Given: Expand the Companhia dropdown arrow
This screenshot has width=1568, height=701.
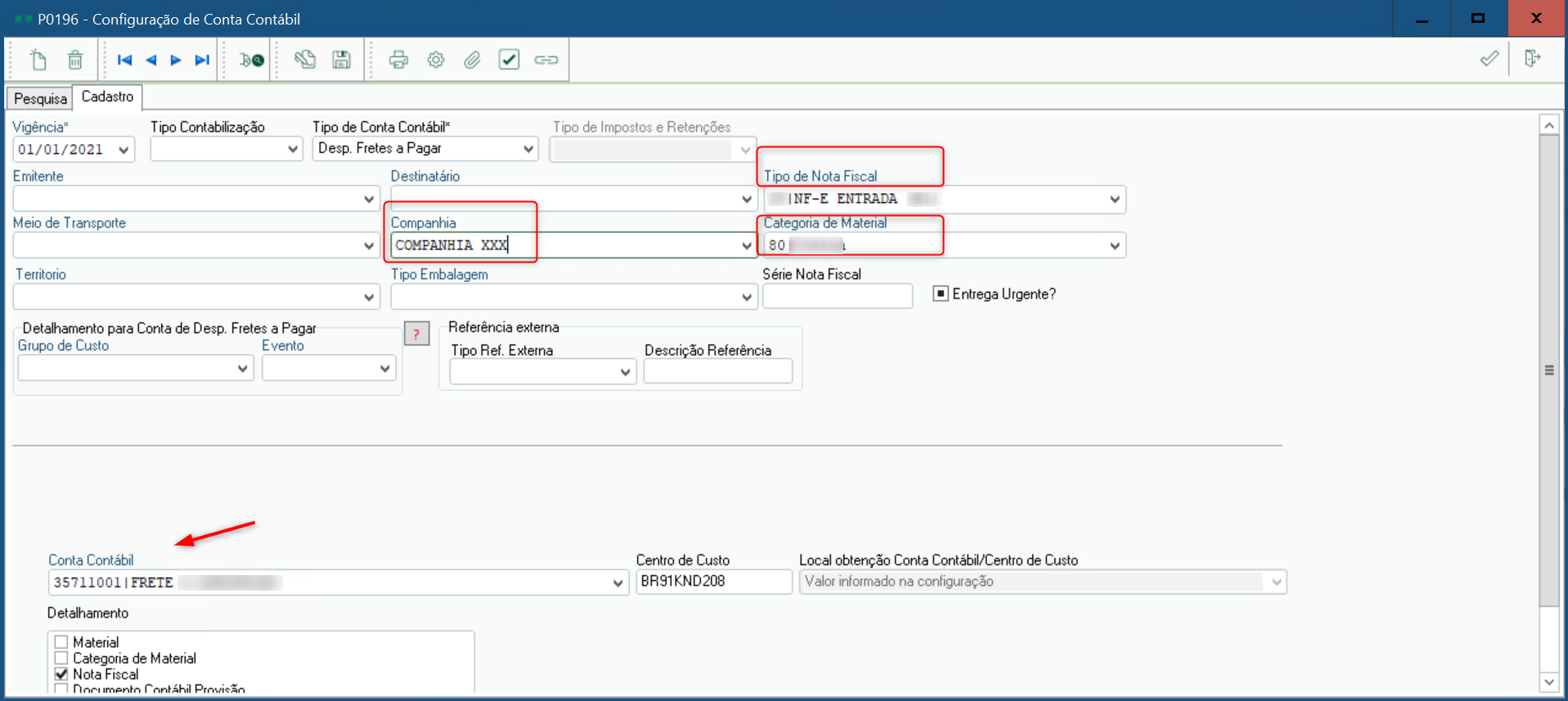Looking at the screenshot, I should coord(746,245).
